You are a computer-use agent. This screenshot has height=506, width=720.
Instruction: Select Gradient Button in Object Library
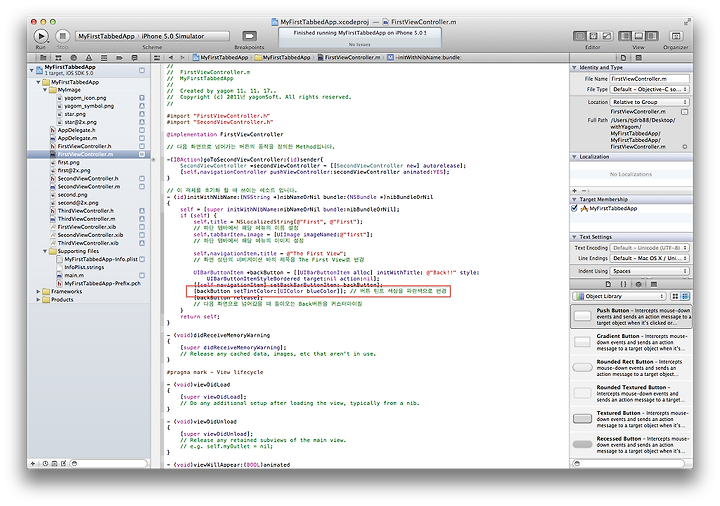(x=631, y=342)
